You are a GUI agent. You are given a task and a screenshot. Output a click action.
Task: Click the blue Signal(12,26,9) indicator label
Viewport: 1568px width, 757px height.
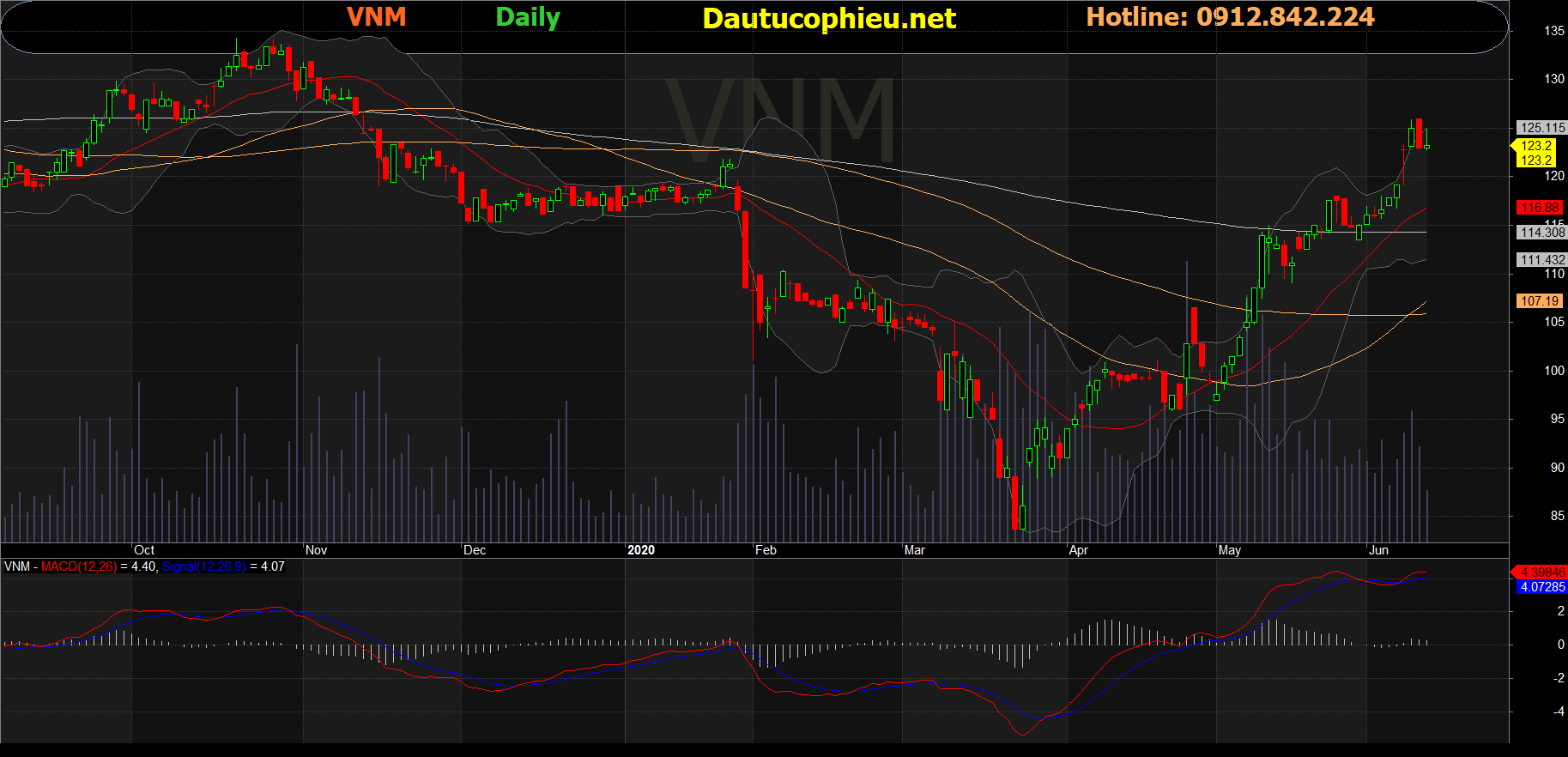(x=203, y=566)
